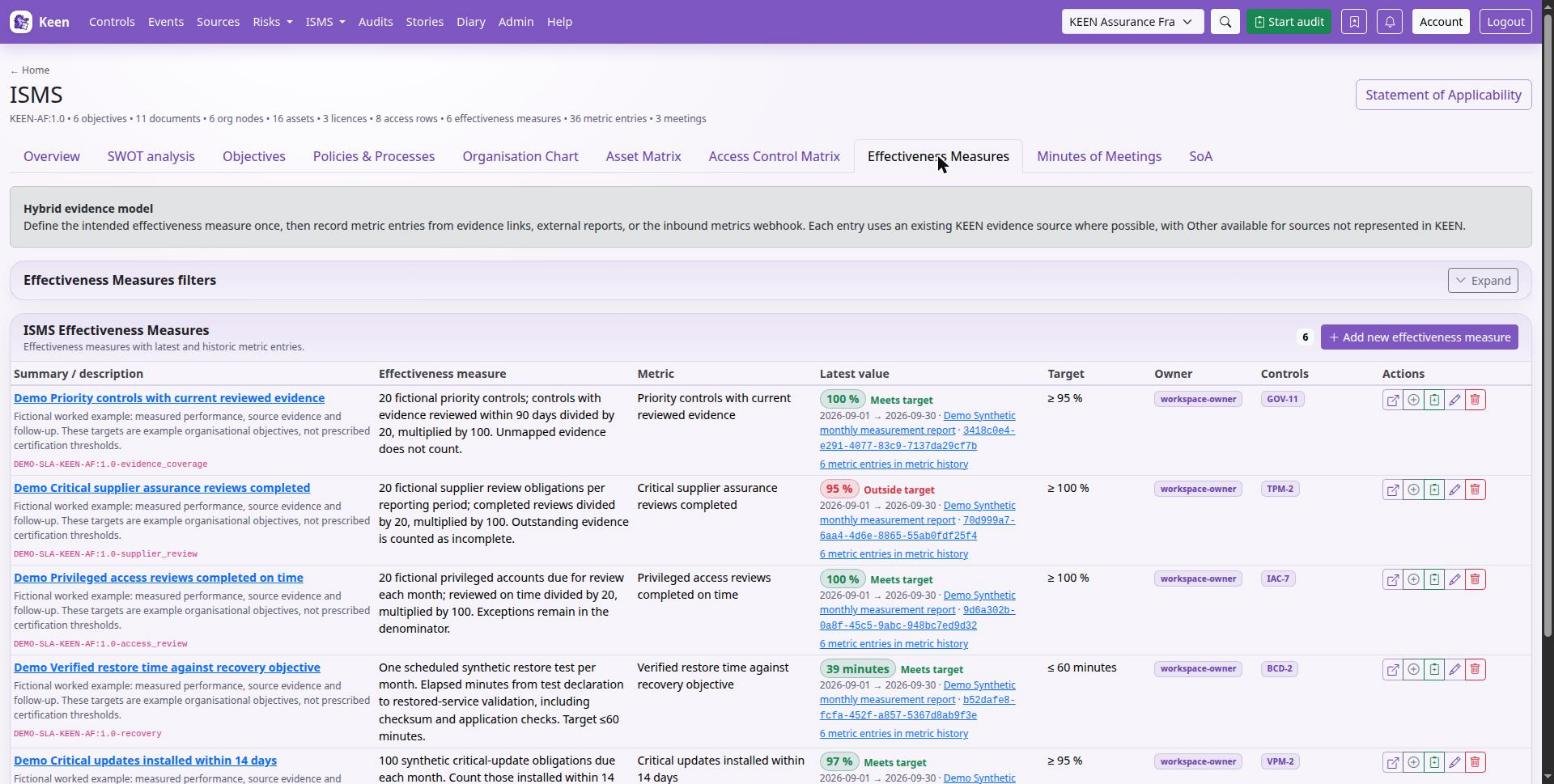Delete Privileged access reviews measure
1554x784 pixels.
1475,580
